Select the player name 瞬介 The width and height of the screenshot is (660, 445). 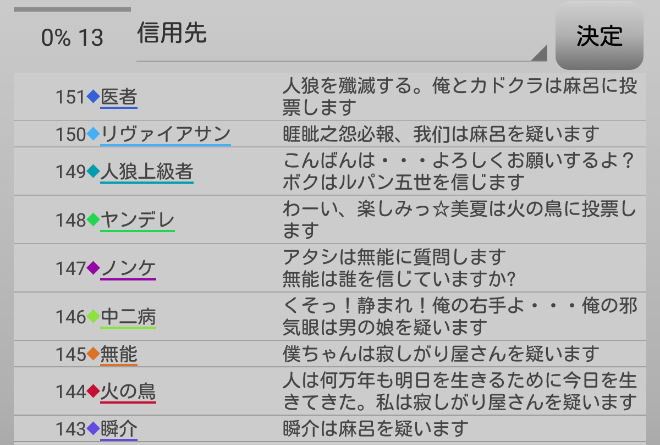point(119,429)
